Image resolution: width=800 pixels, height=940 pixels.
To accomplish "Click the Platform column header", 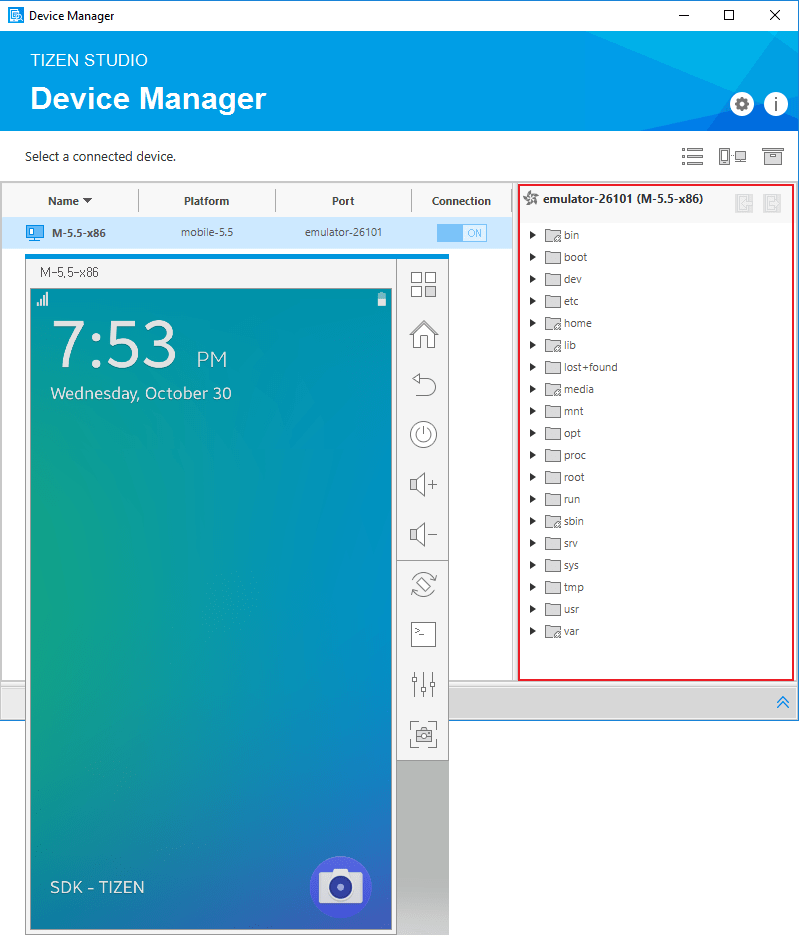I will point(207,200).
